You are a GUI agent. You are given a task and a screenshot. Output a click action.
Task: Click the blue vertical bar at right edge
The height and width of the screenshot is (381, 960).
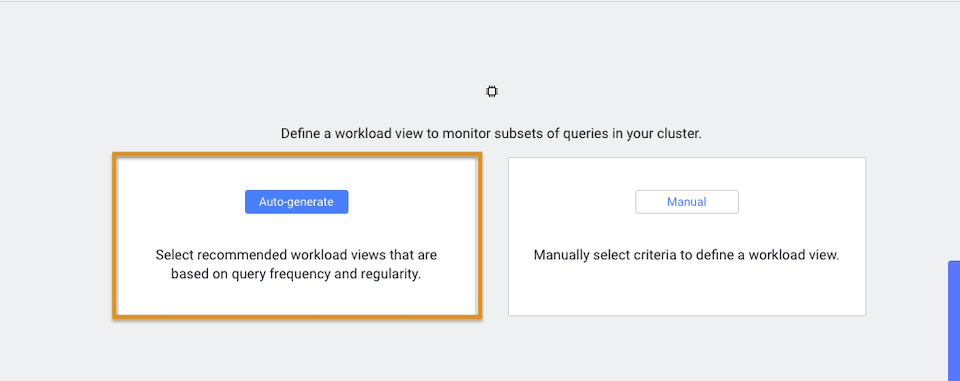954,321
